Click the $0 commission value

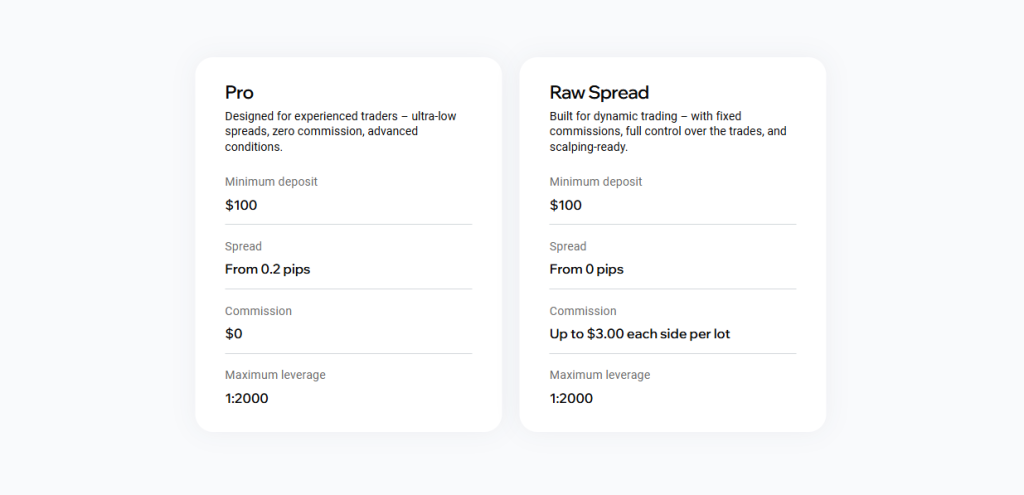click(234, 334)
